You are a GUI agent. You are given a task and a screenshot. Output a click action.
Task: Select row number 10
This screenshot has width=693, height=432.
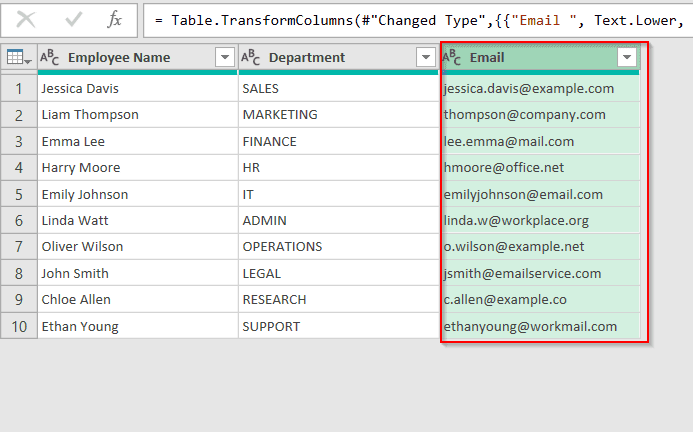point(19,326)
